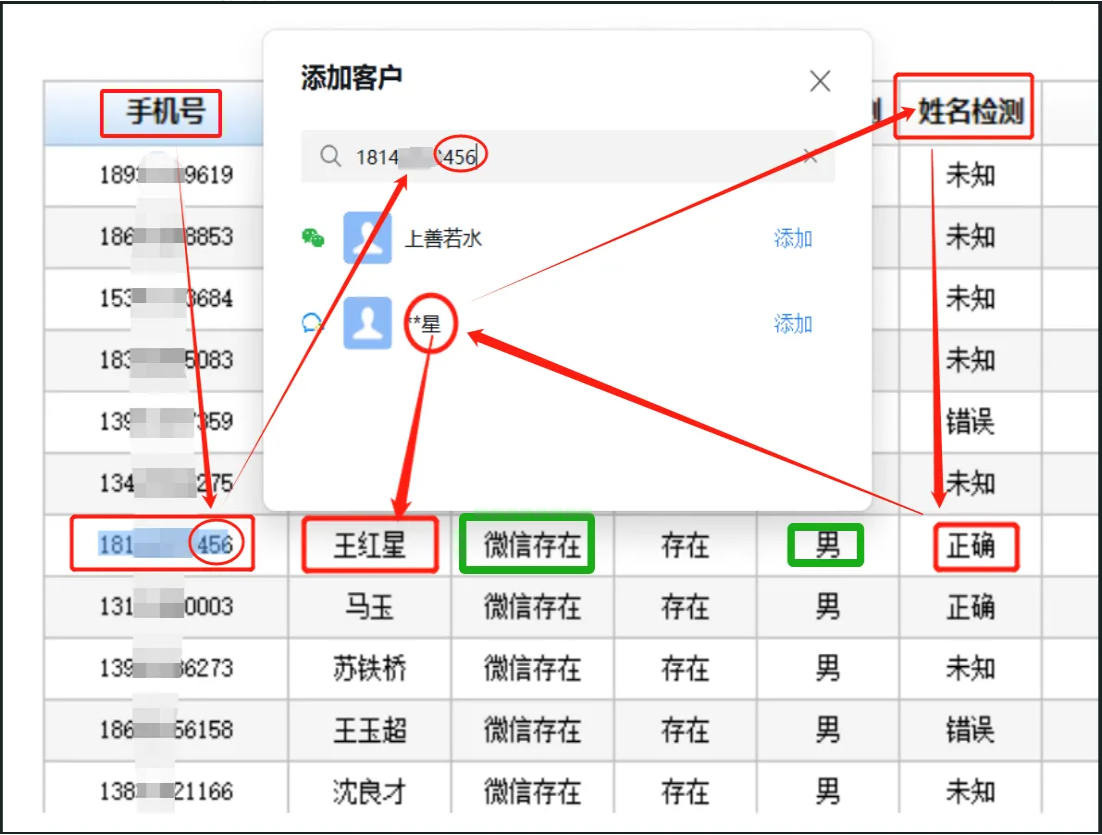The height and width of the screenshot is (835, 1102).
Task: Select the 正确 cell in 王红星 row
Action: (x=970, y=545)
